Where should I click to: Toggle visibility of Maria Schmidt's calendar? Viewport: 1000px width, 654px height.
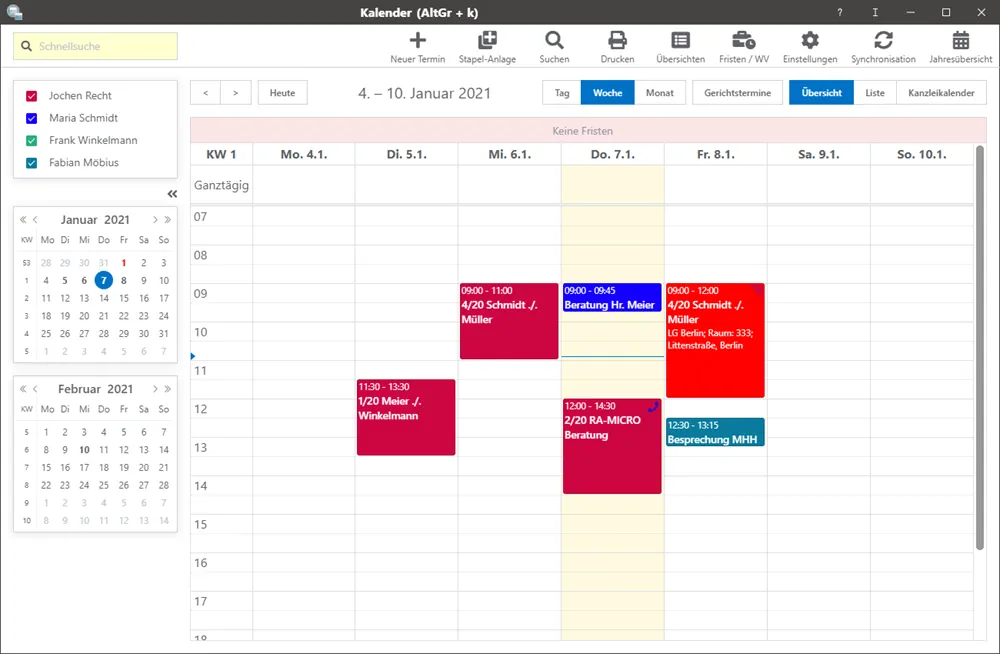pos(31,118)
